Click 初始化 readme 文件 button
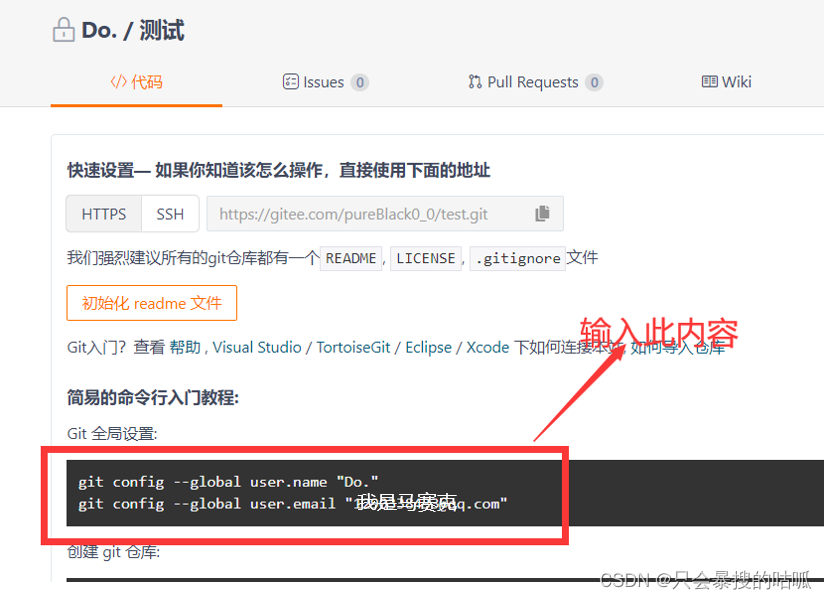Viewport: 827px width, 599px height. (152, 303)
